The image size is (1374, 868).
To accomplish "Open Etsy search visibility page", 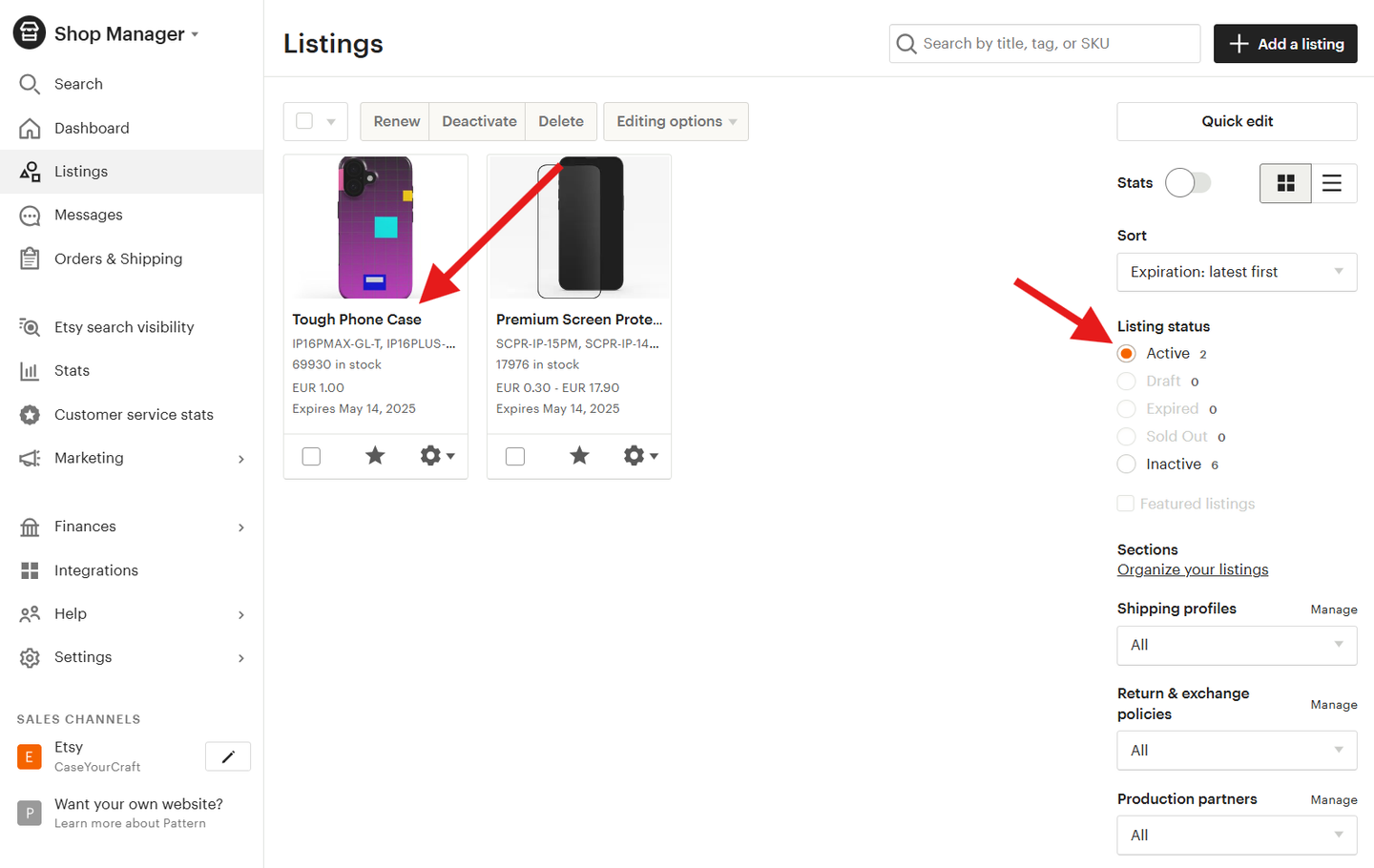I will coord(124,327).
